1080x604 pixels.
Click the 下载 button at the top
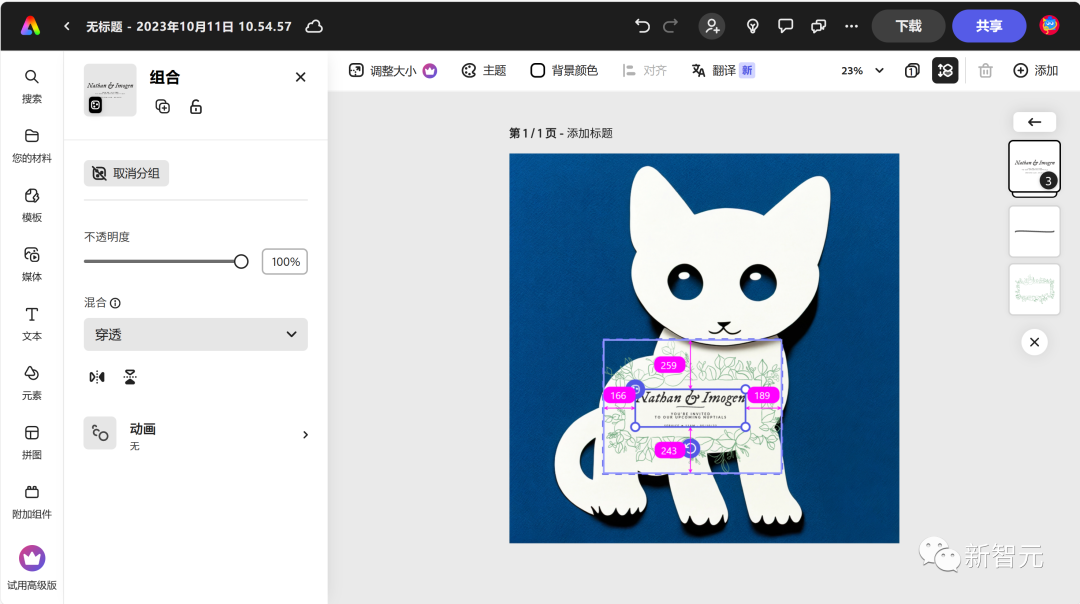click(908, 26)
